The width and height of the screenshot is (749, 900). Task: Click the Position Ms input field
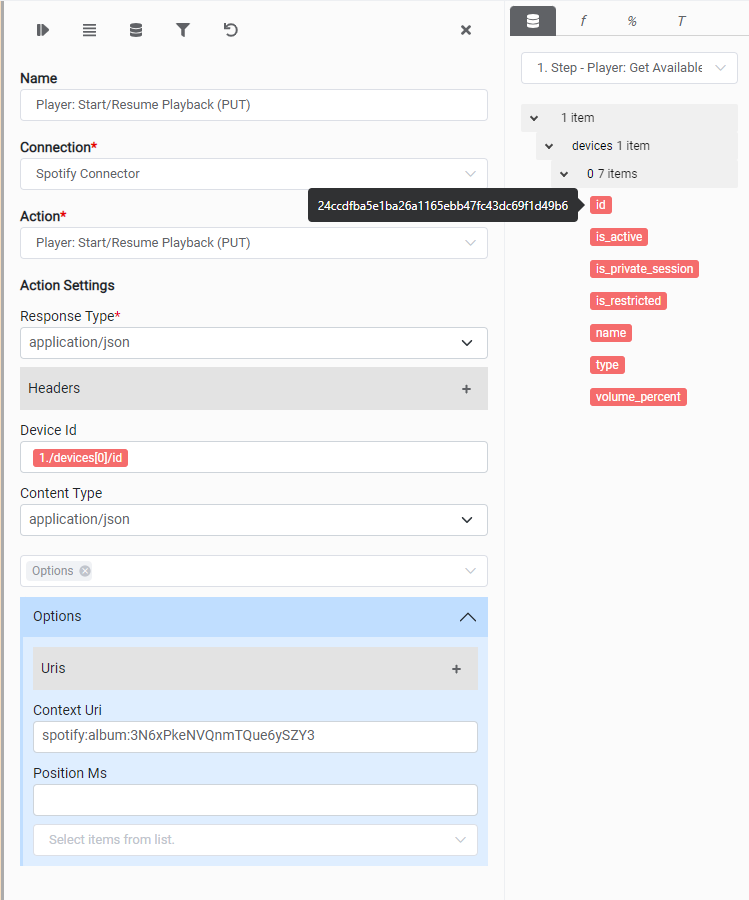tap(255, 800)
